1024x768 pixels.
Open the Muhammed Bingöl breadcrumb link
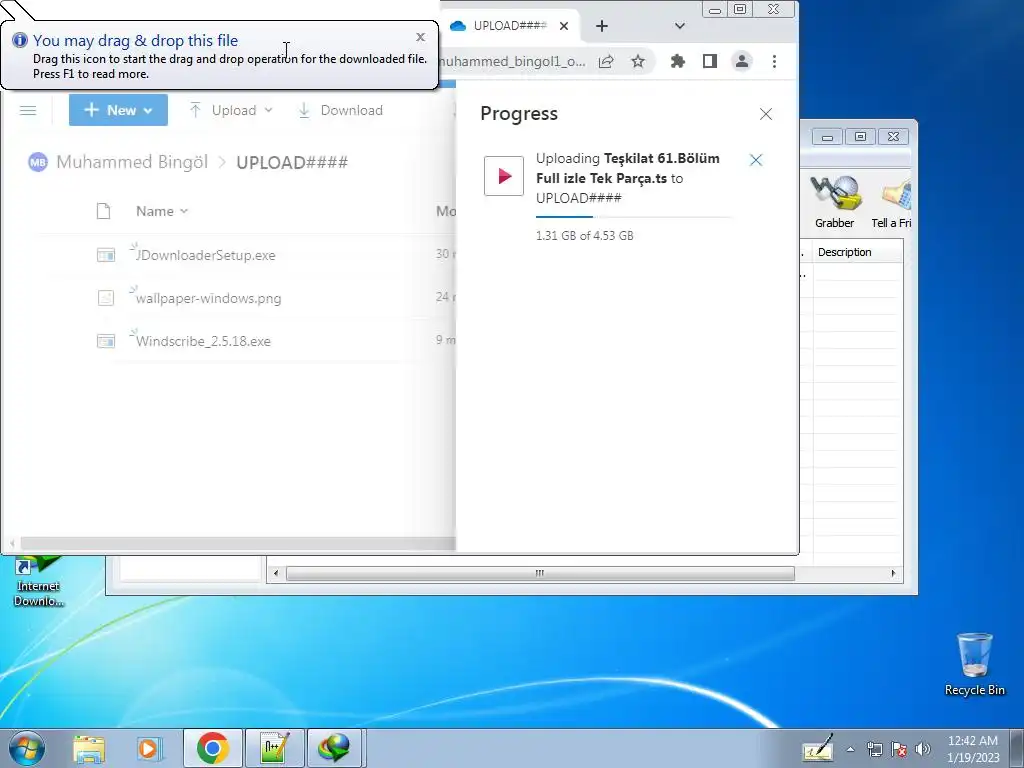pyautogui.click(x=132, y=162)
